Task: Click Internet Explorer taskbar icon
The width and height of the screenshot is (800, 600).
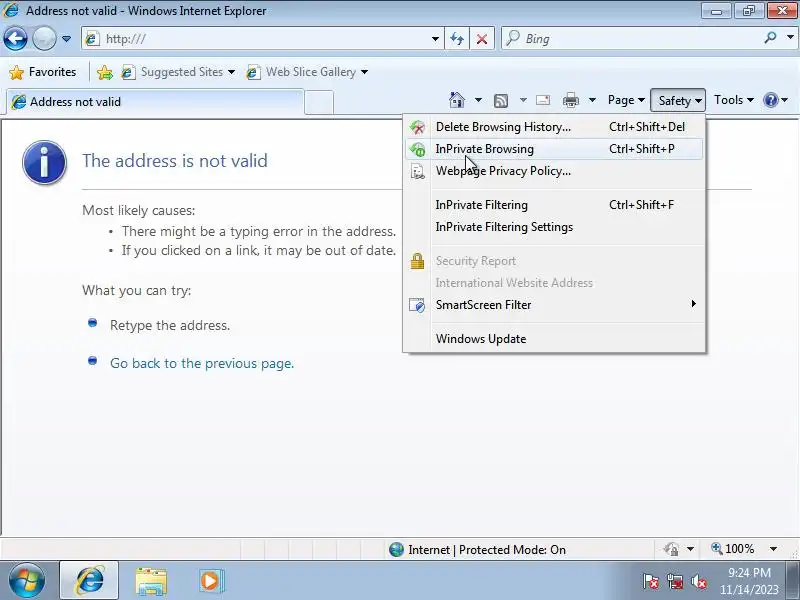Action: (x=89, y=581)
